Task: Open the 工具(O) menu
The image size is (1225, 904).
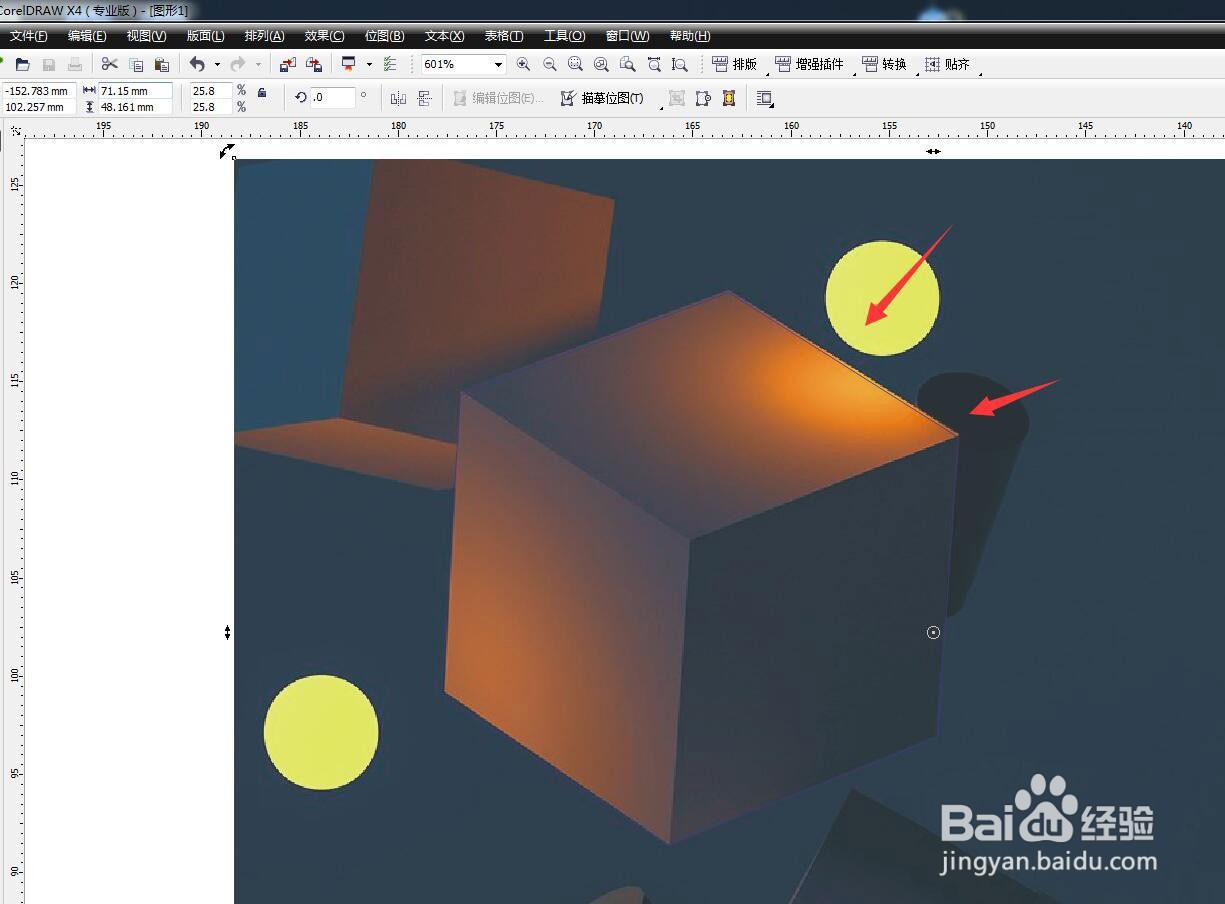Action: tap(564, 36)
